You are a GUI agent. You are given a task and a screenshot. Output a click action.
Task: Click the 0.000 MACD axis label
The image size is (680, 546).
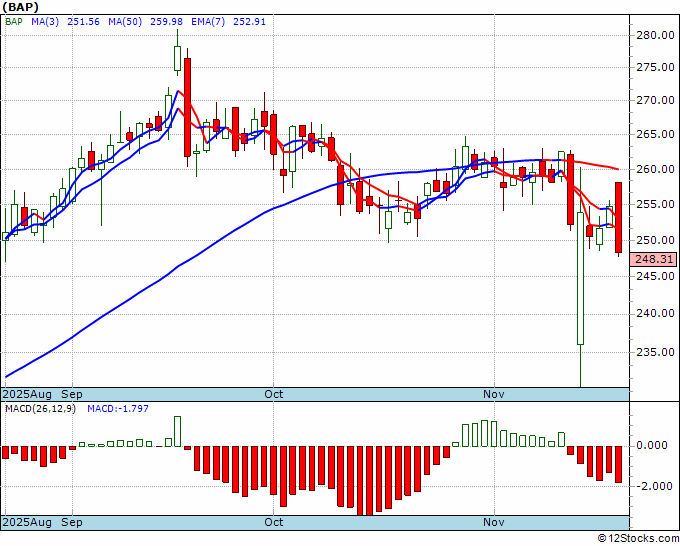(x=651, y=446)
